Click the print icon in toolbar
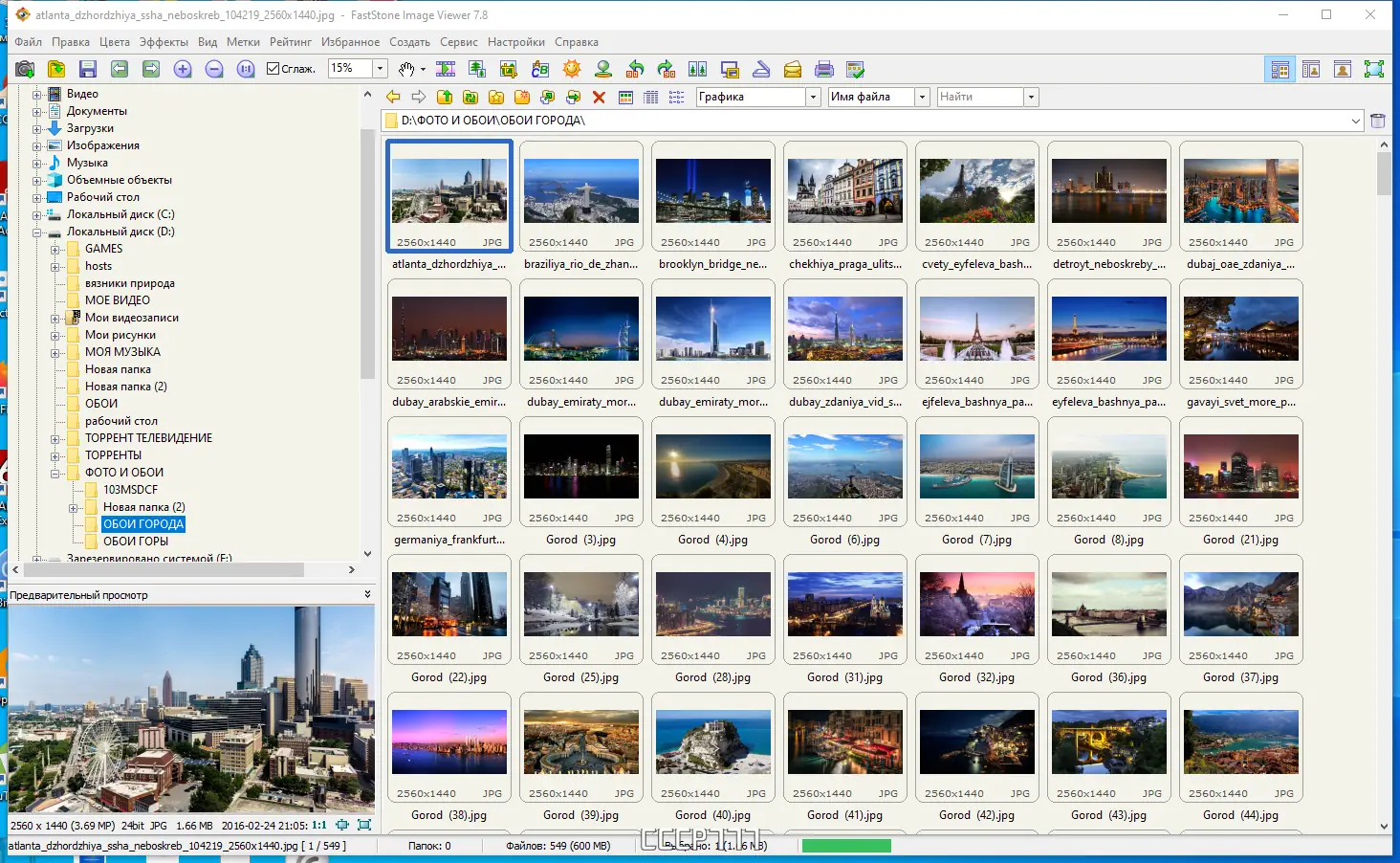Viewport: 1400px width, 863px height. click(824, 69)
